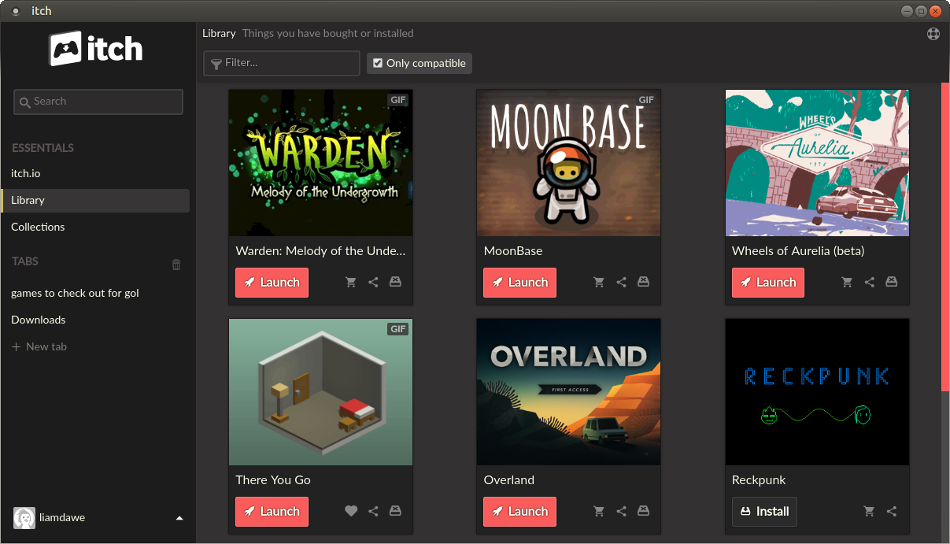Click the install-drive icon on Overland card

(x=643, y=511)
